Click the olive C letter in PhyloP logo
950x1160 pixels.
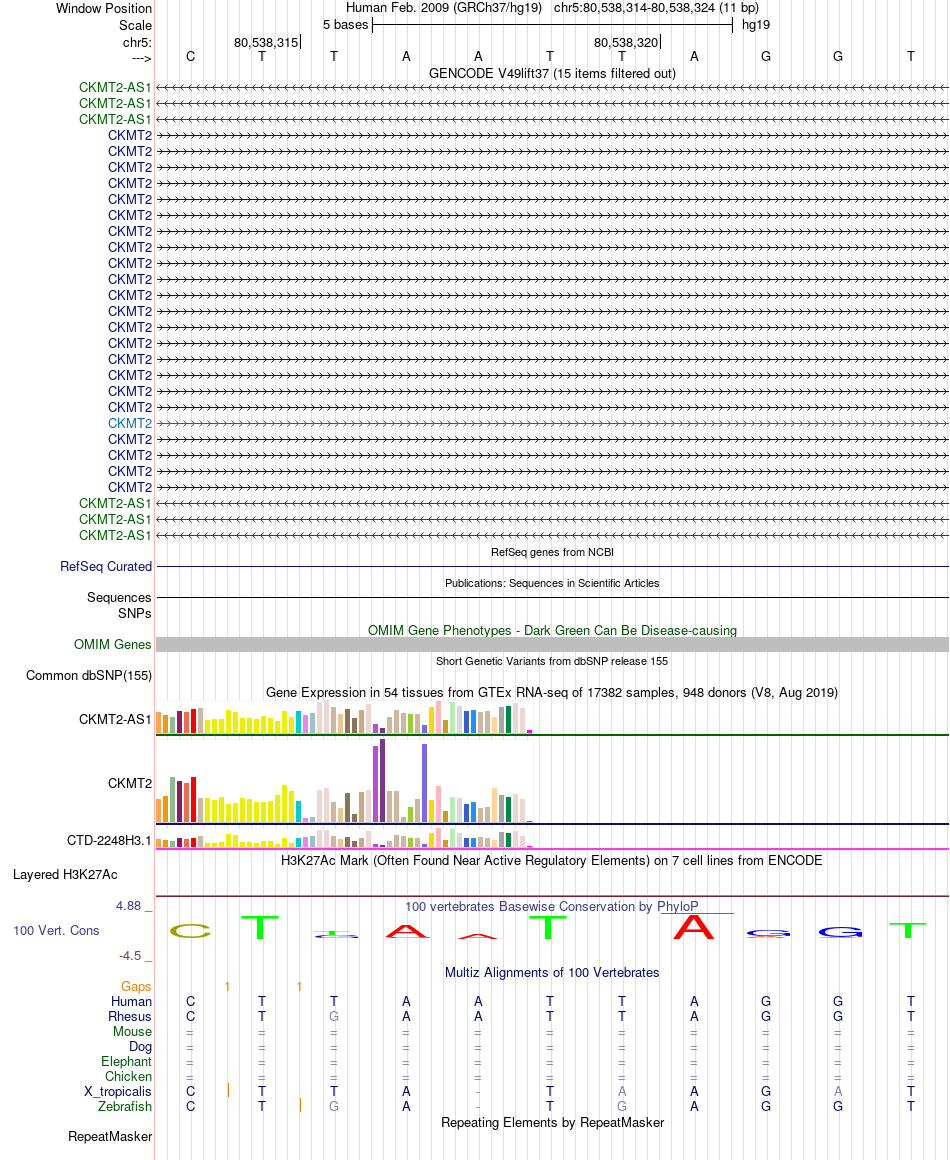pyautogui.click(x=190, y=931)
